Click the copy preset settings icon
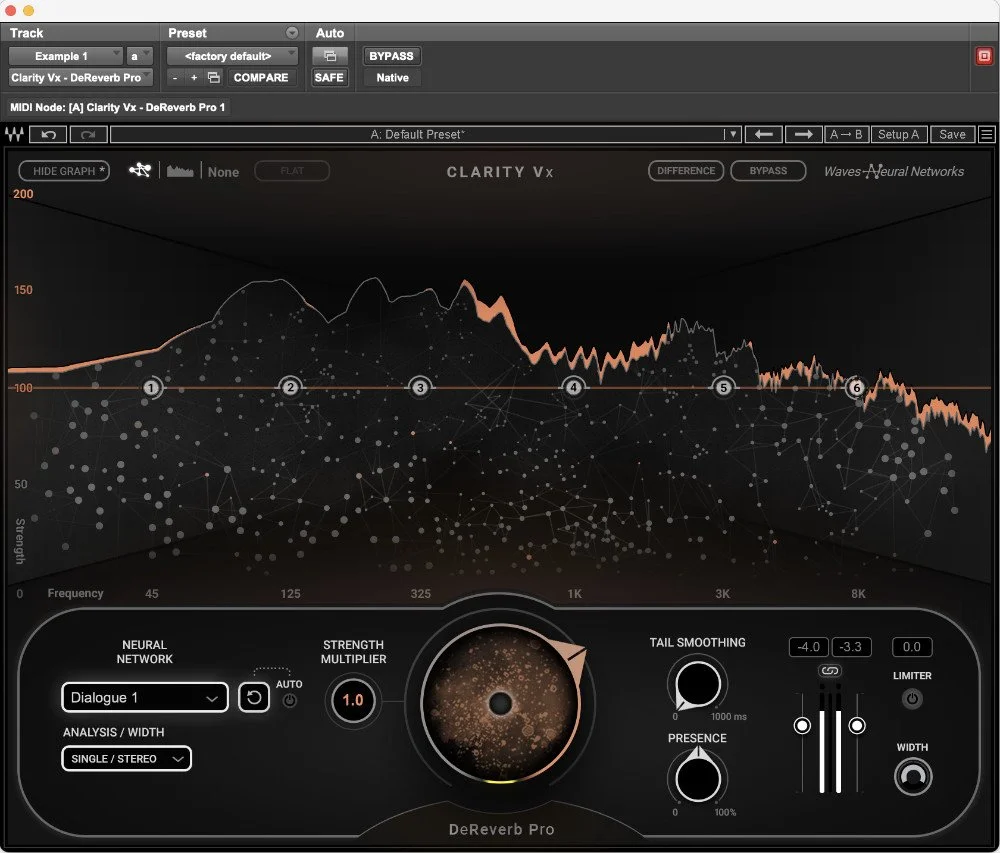 214,77
